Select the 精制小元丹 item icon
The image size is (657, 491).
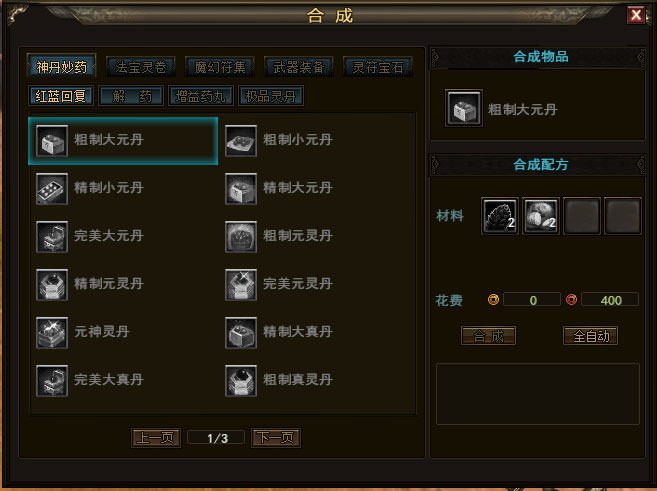pos(52,189)
